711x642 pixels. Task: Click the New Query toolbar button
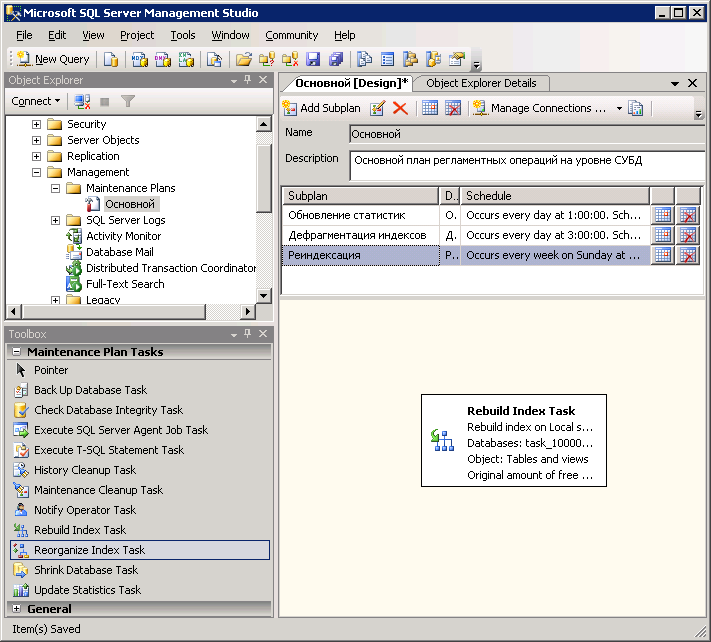coord(53,59)
